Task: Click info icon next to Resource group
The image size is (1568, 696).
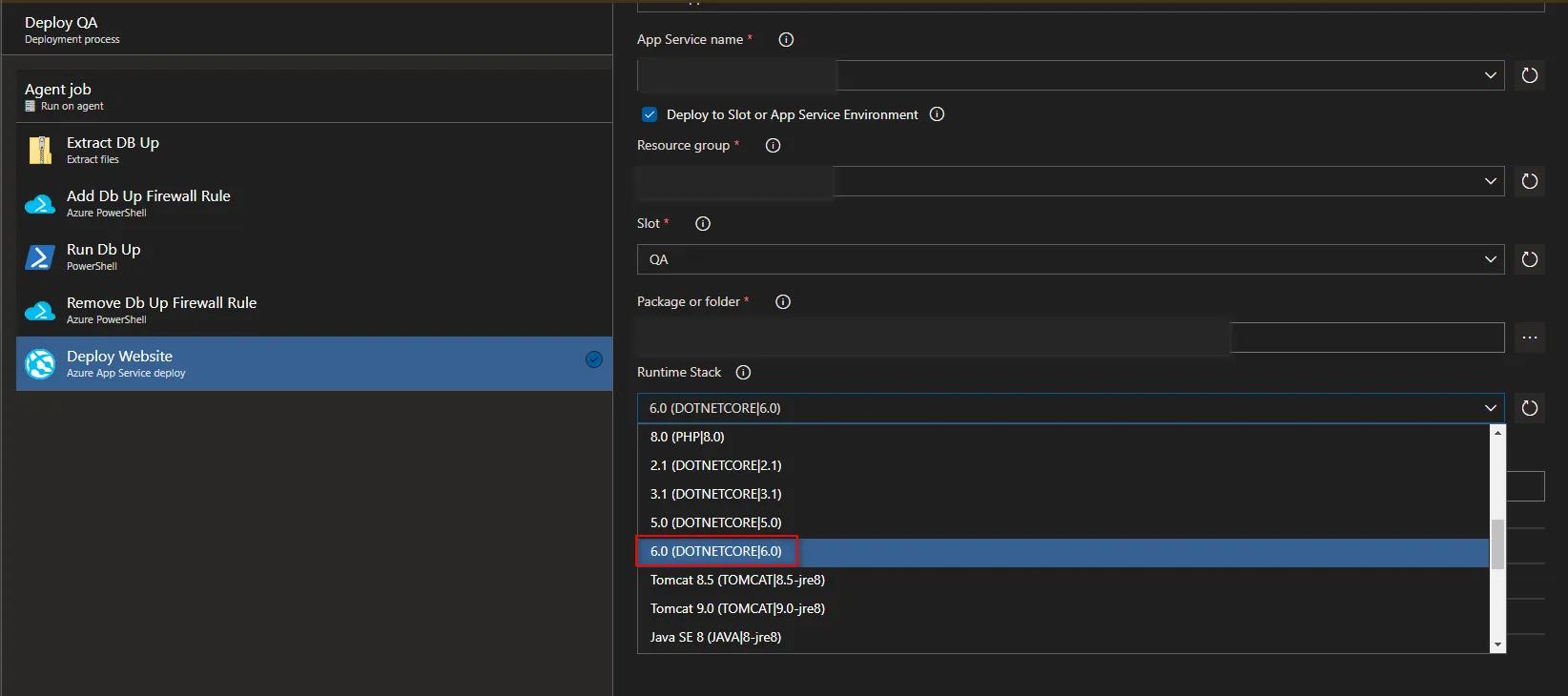Action: tap(773, 146)
